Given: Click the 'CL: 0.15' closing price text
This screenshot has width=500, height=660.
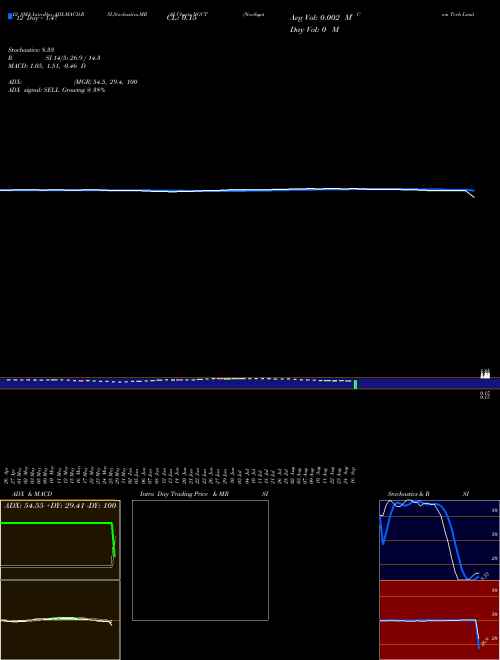Looking at the screenshot, I should [x=182, y=18].
